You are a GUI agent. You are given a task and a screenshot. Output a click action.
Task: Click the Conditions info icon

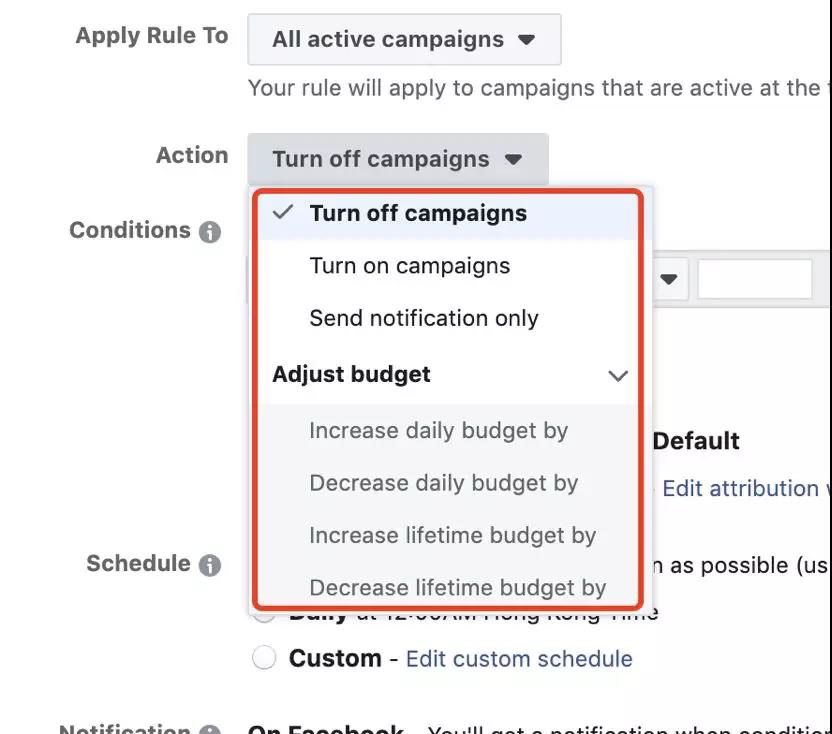point(209,232)
